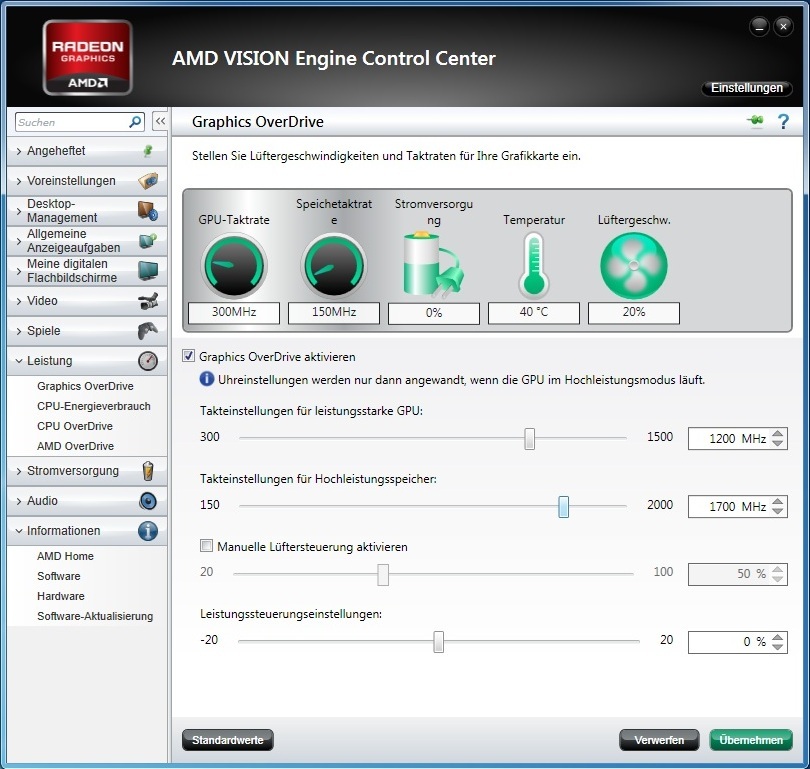Click the GPU-Taktrate gauge dial
Image resolution: width=810 pixels, height=769 pixels.
point(234,265)
